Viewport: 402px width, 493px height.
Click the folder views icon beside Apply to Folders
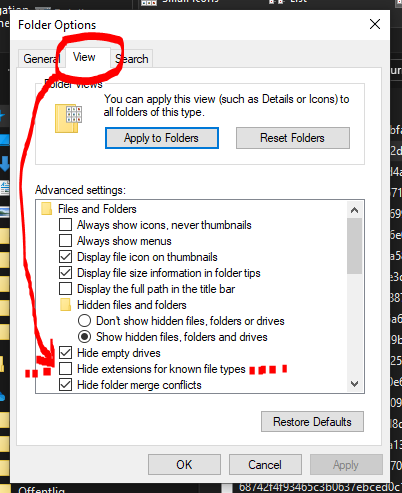coord(68,118)
